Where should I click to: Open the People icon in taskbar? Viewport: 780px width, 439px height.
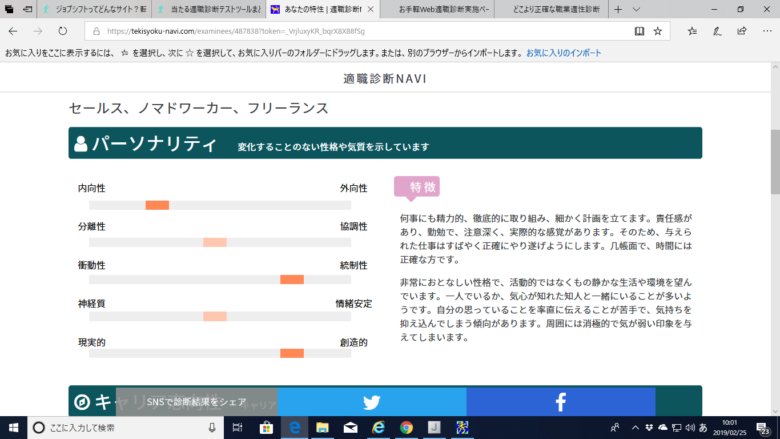(x=615, y=428)
